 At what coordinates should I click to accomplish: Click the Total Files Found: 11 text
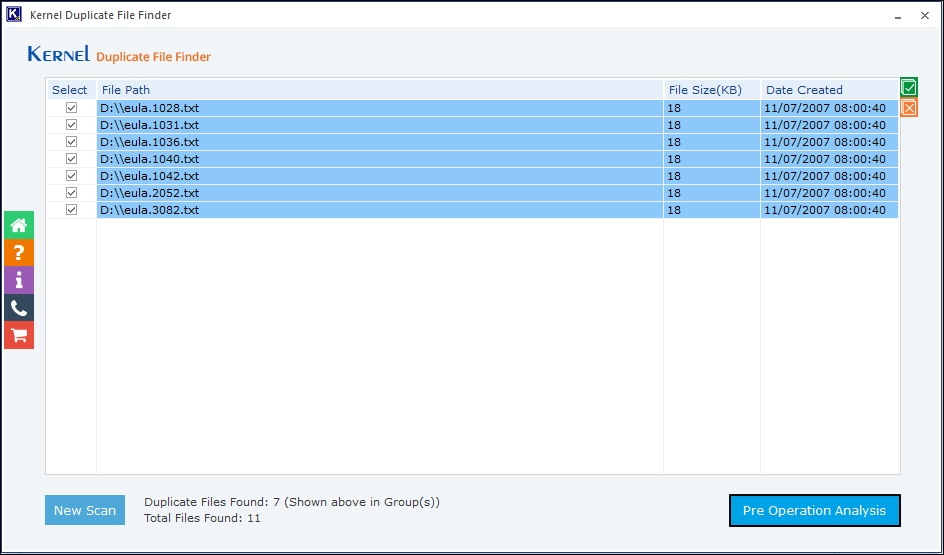point(202,518)
